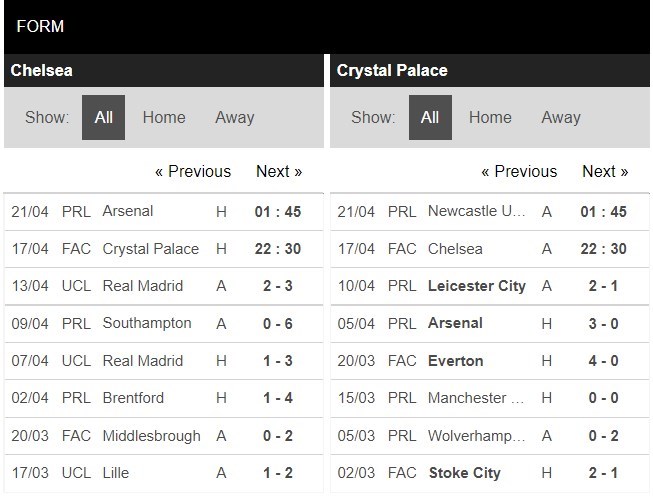Open the Stoke City 2 - 1 match
Screen dimensions: 653x498
point(490,473)
